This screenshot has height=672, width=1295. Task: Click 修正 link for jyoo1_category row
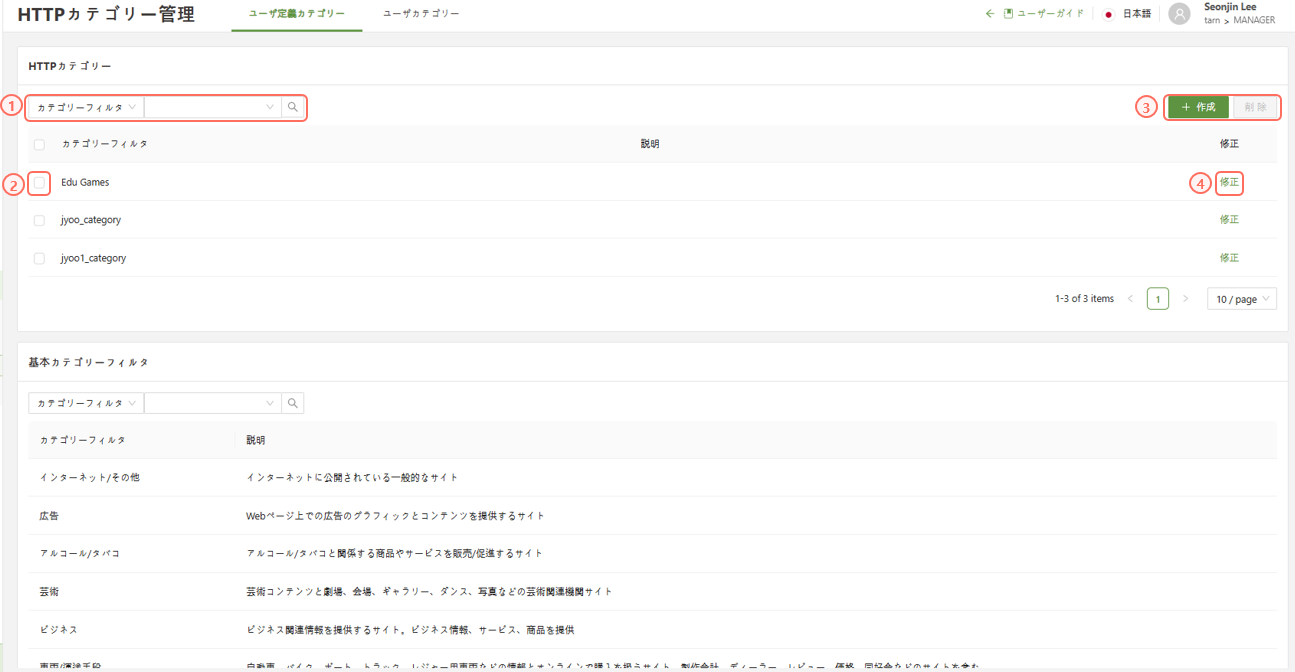pyautogui.click(x=1229, y=258)
